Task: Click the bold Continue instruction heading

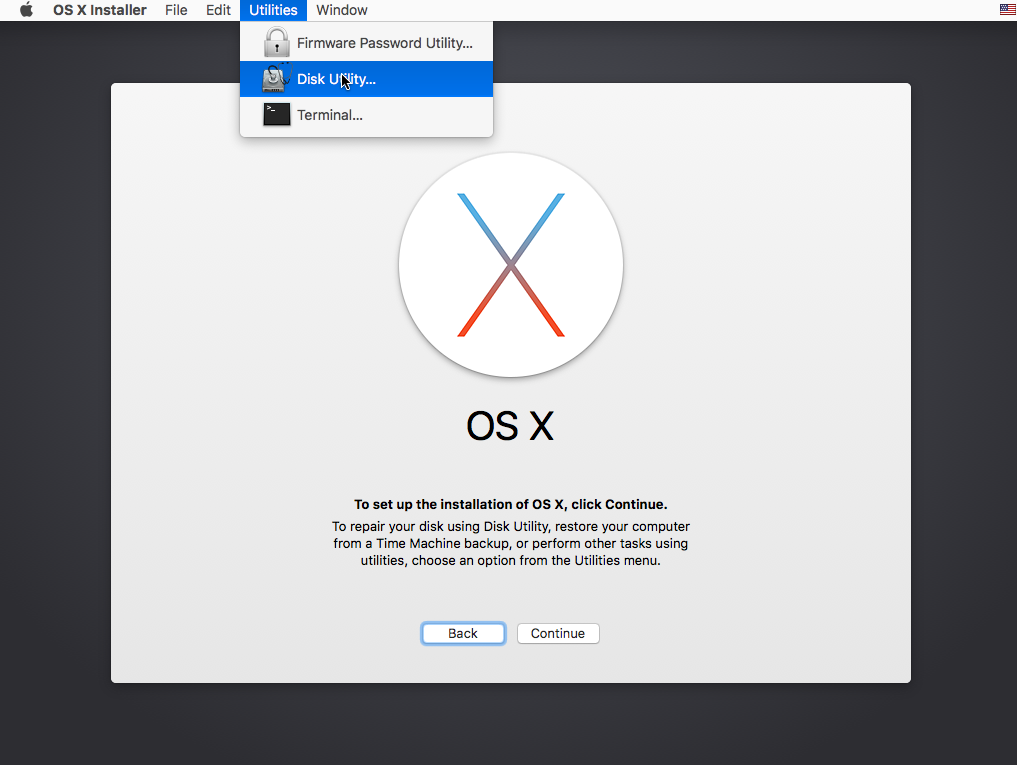Action: [510, 504]
